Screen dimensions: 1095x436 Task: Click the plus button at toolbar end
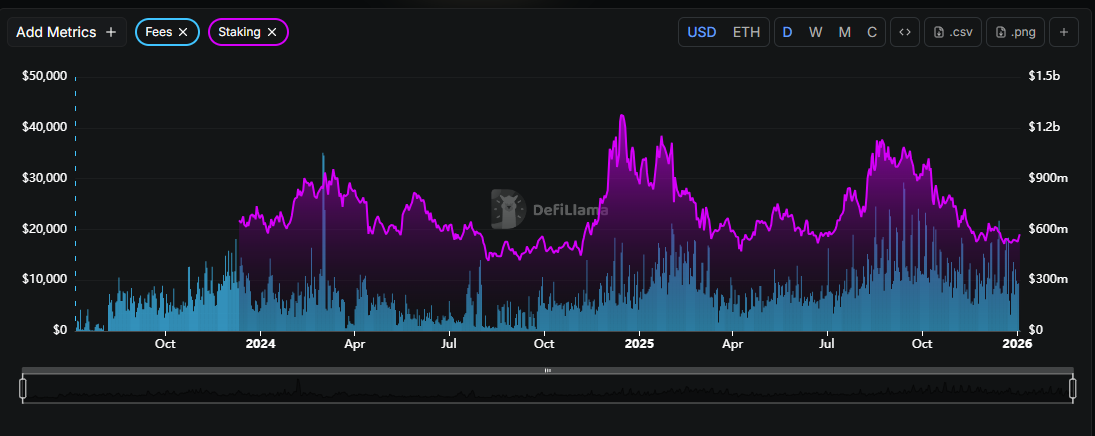click(x=1064, y=32)
